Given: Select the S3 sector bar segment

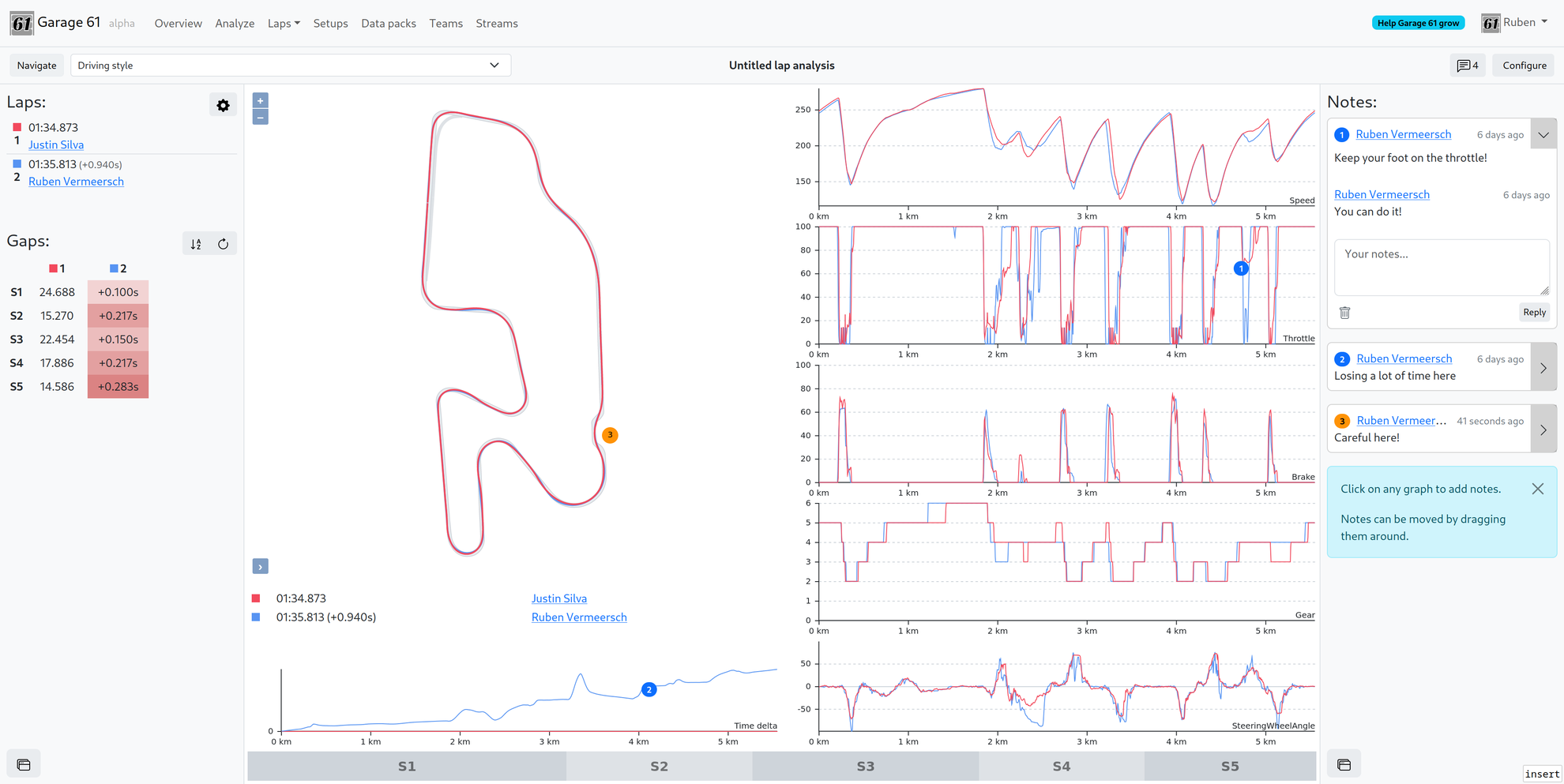Looking at the screenshot, I should pyautogui.click(x=865, y=766).
